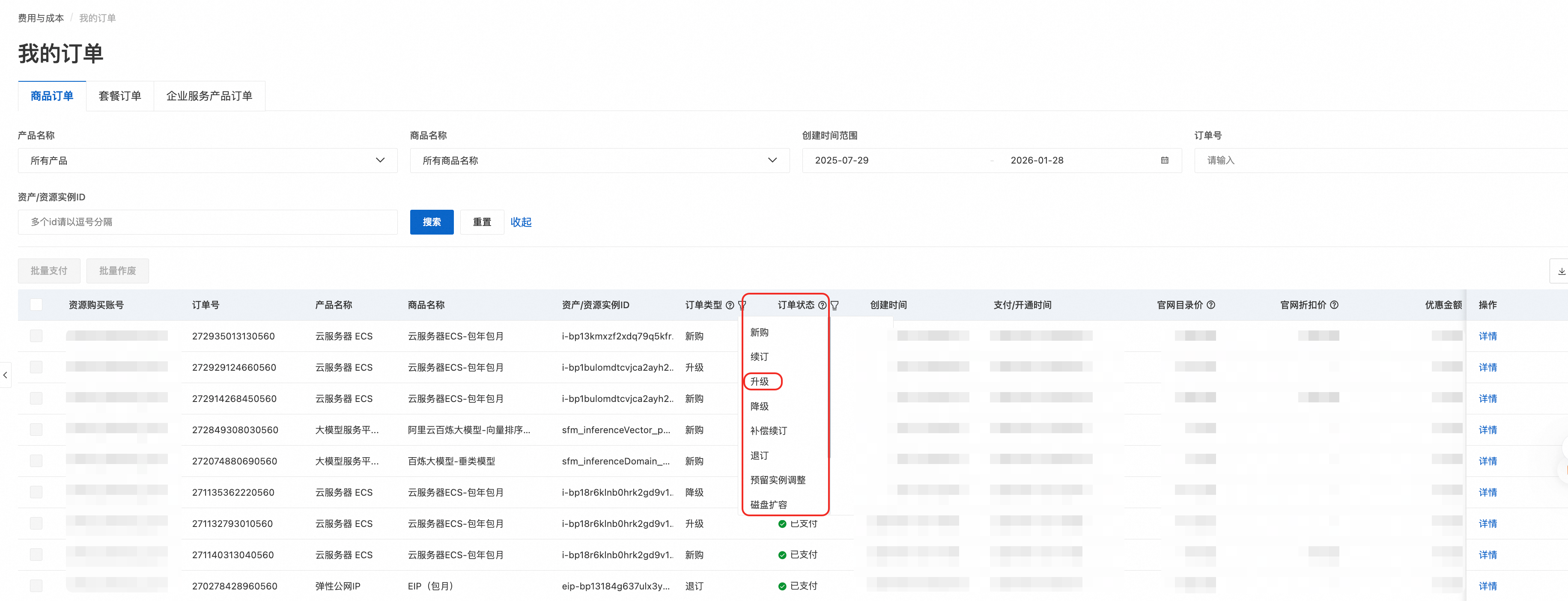Click the 批量作废 button
This screenshot has height=601, width=1568.
point(117,271)
